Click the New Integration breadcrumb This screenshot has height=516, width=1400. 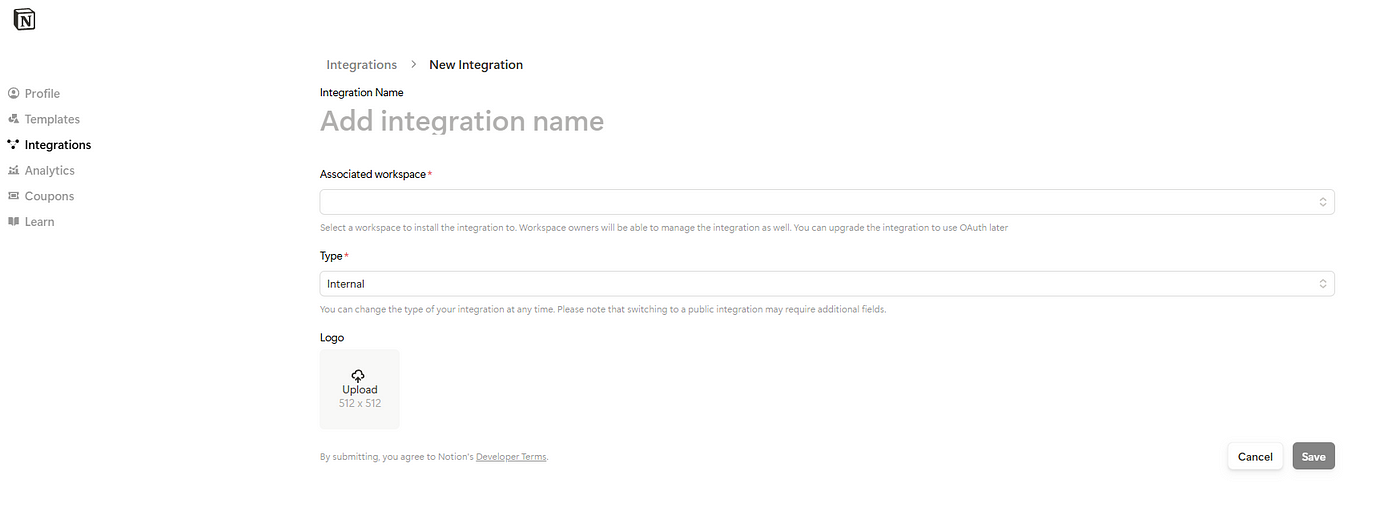click(x=476, y=65)
